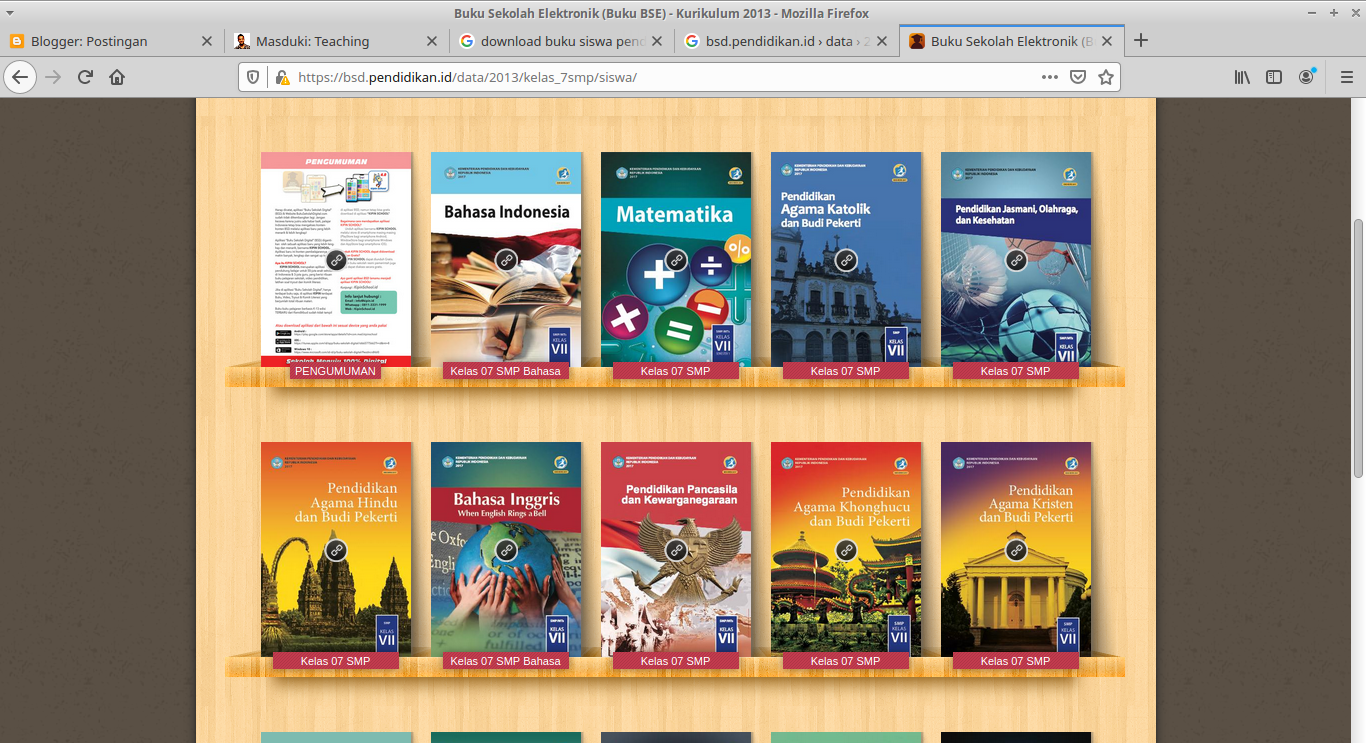Click the page vertical scrollbar thumb

(x=1358, y=348)
